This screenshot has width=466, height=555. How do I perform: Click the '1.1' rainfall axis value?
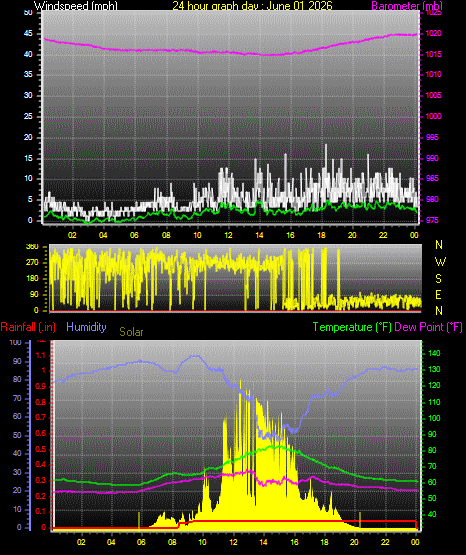coord(41,355)
